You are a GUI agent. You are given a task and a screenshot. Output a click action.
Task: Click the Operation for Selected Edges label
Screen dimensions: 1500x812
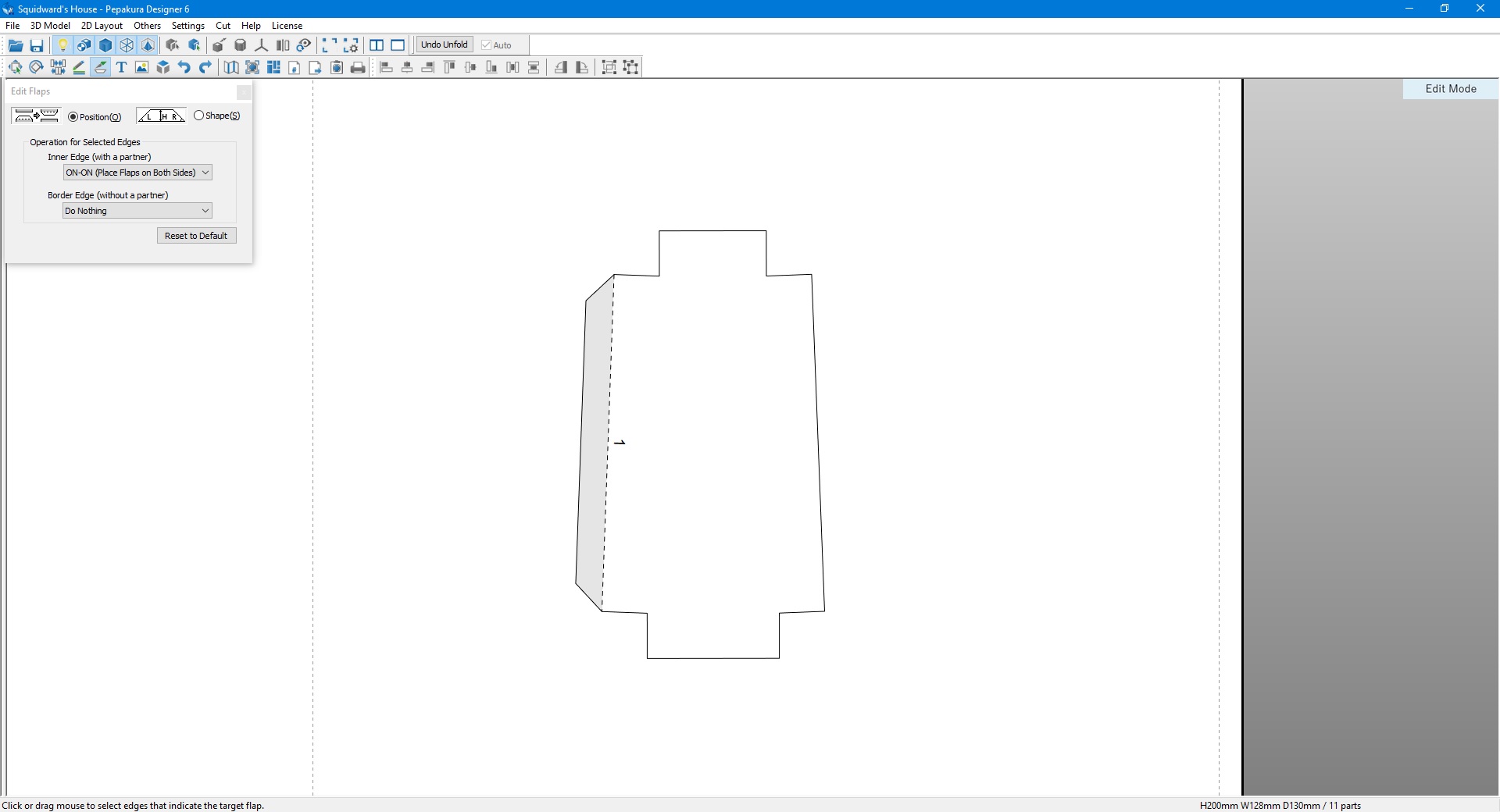[x=85, y=142]
